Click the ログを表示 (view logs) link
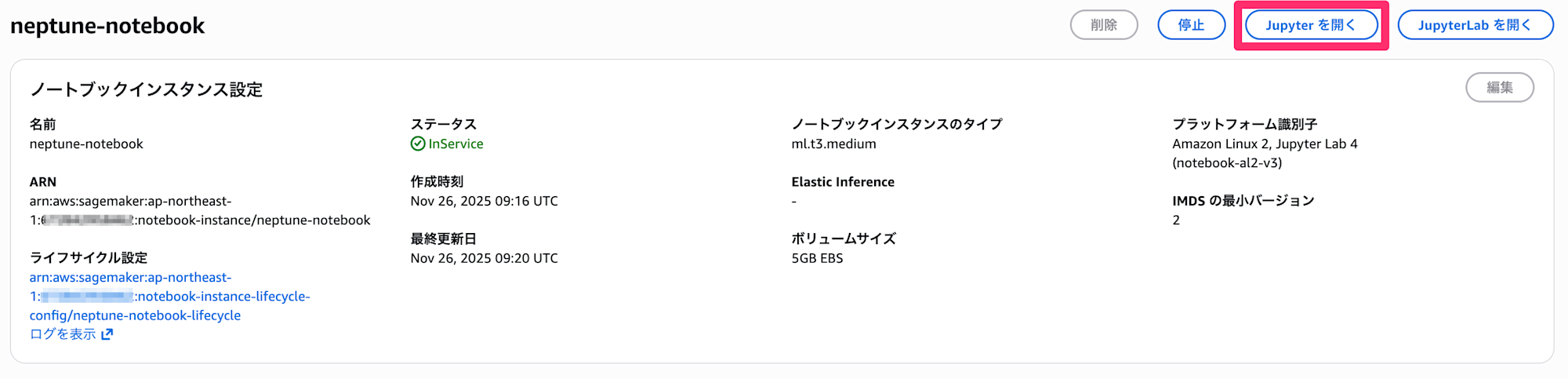This screenshot has width=1568, height=379. [x=63, y=334]
